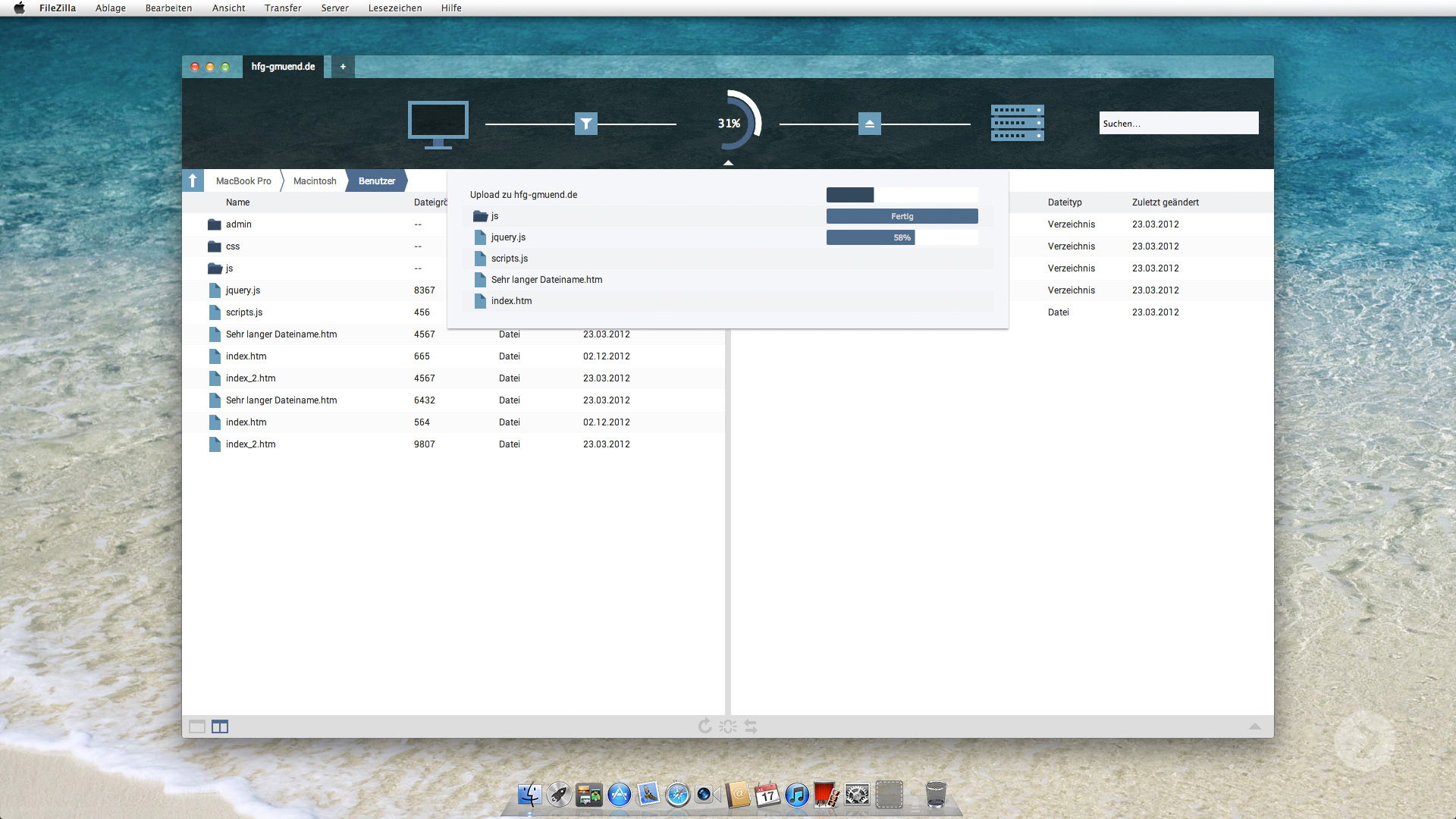Click the filter icon on the toolbar

pos(586,123)
